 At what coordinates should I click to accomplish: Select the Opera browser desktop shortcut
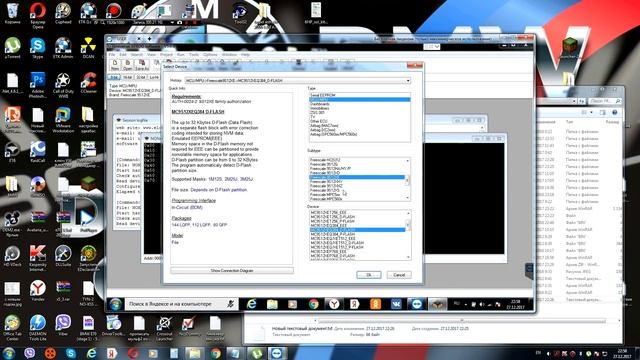coord(38,15)
